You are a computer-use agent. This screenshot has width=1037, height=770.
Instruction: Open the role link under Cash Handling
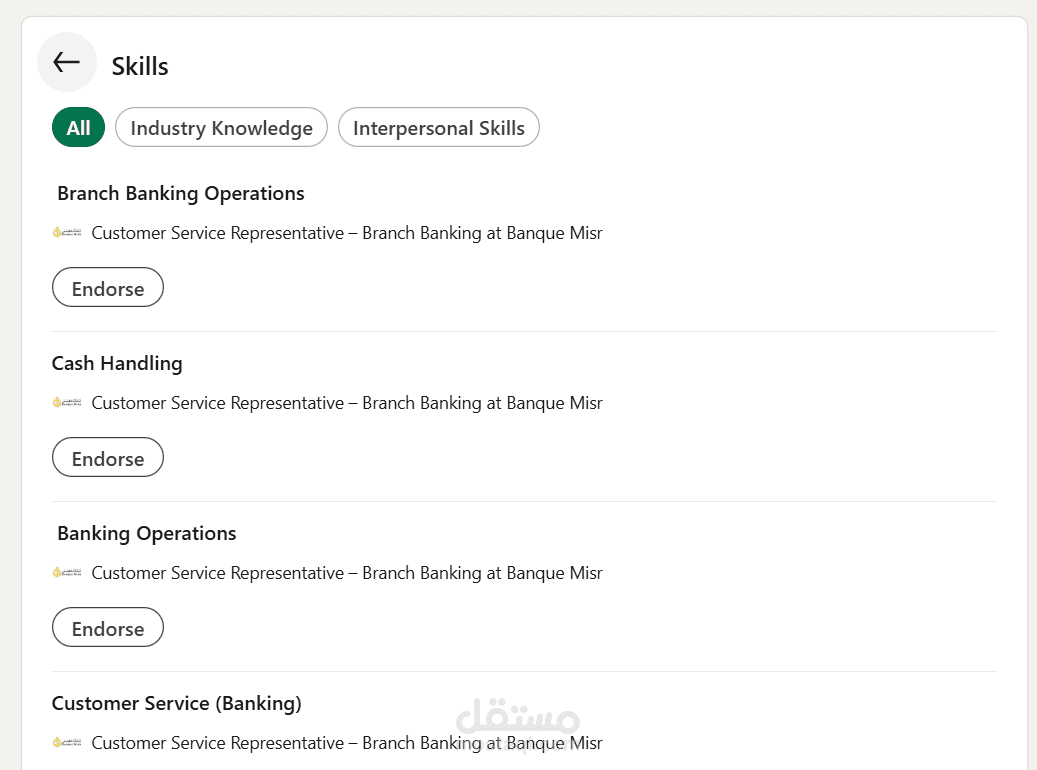[x=346, y=403]
